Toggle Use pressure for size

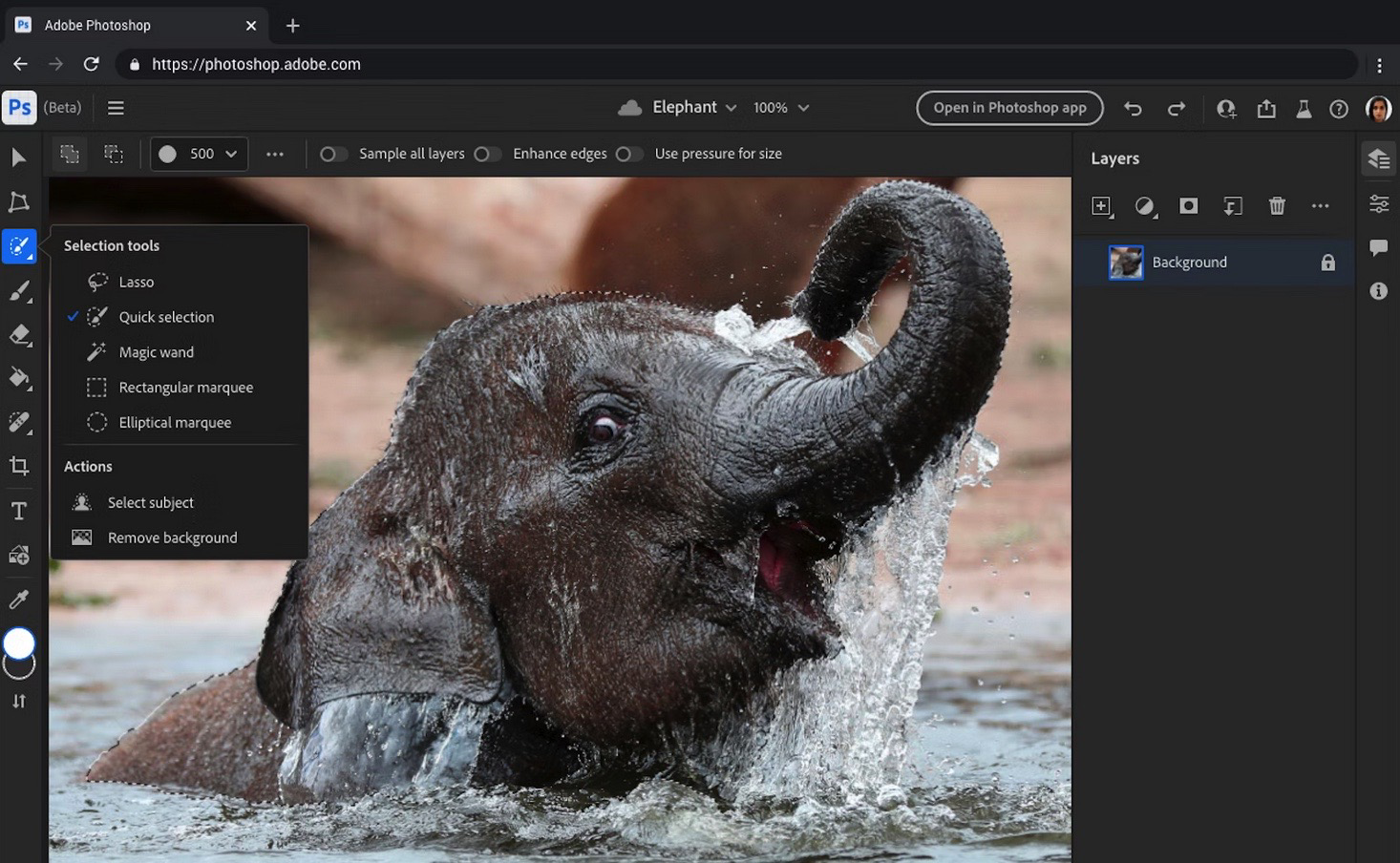click(628, 154)
